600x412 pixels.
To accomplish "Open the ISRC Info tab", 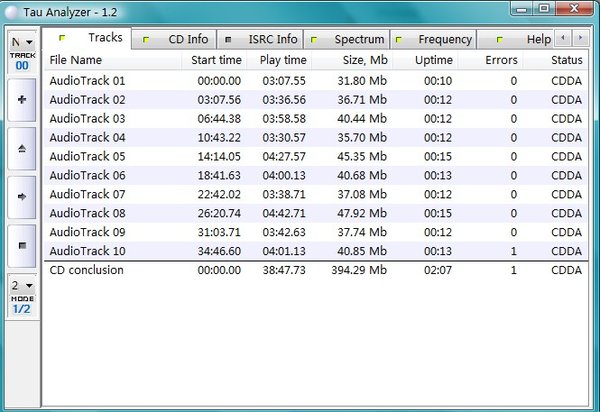I will coord(260,39).
